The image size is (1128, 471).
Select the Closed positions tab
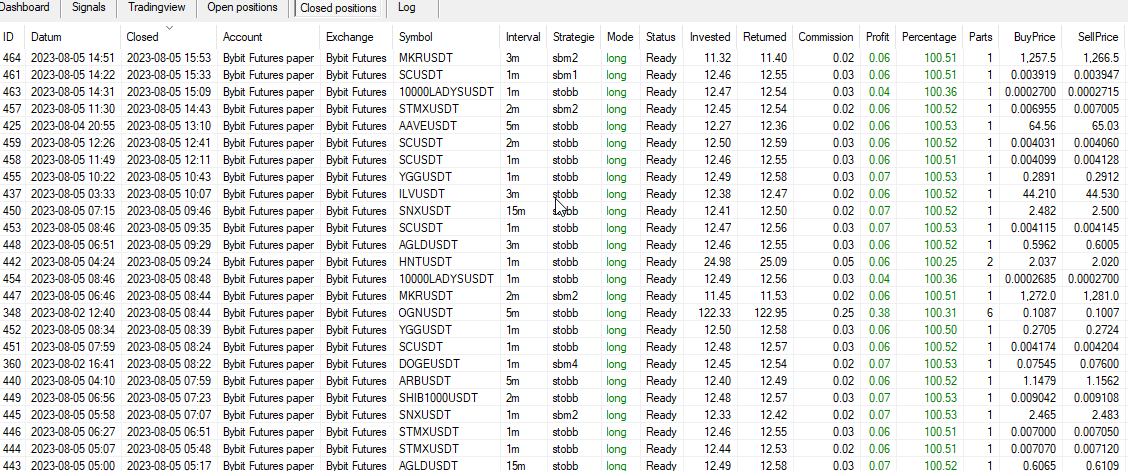tap(338, 8)
